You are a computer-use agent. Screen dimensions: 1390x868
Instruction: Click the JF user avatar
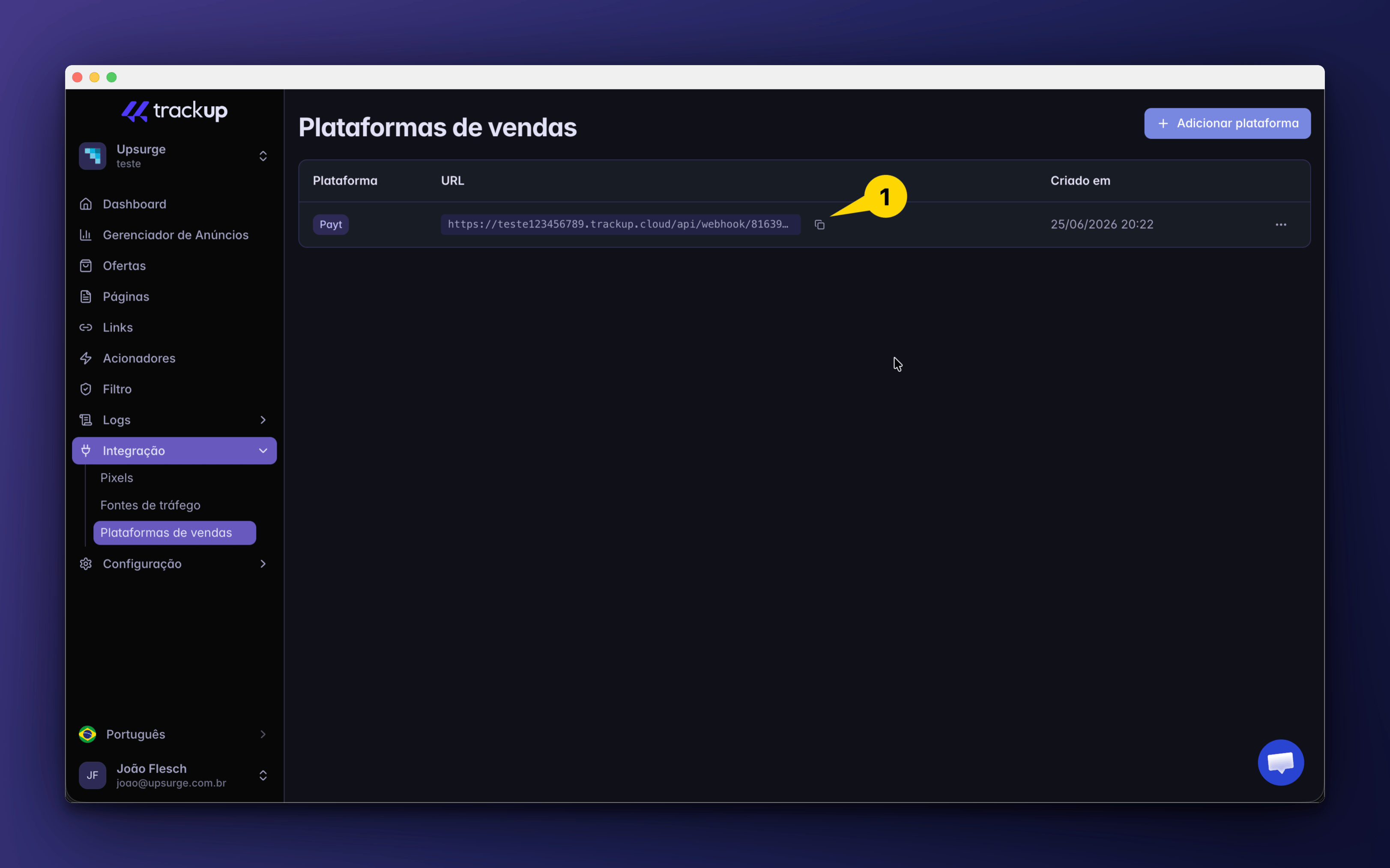click(x=93, y=776)
